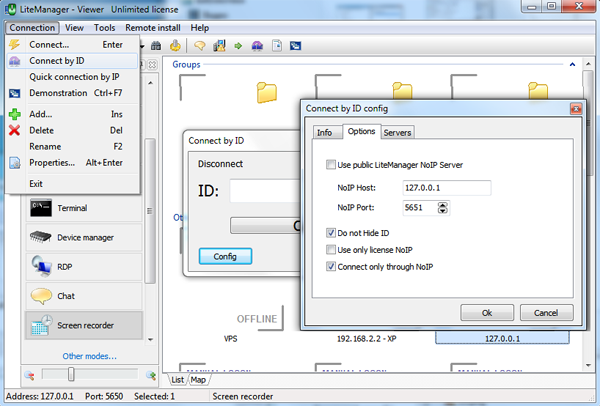
Task: Select Screen recorder mode
Action: point(84,325)
